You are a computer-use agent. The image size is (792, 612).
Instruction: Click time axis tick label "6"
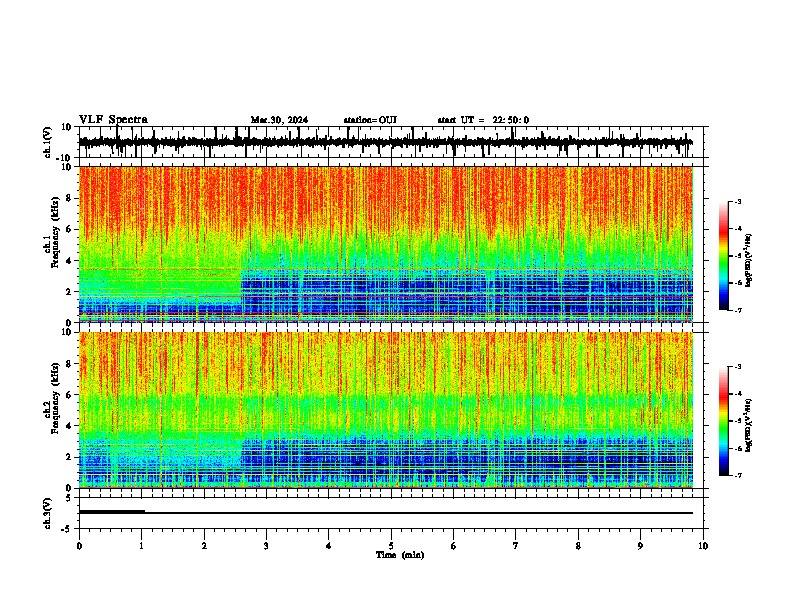coord(454,546)
